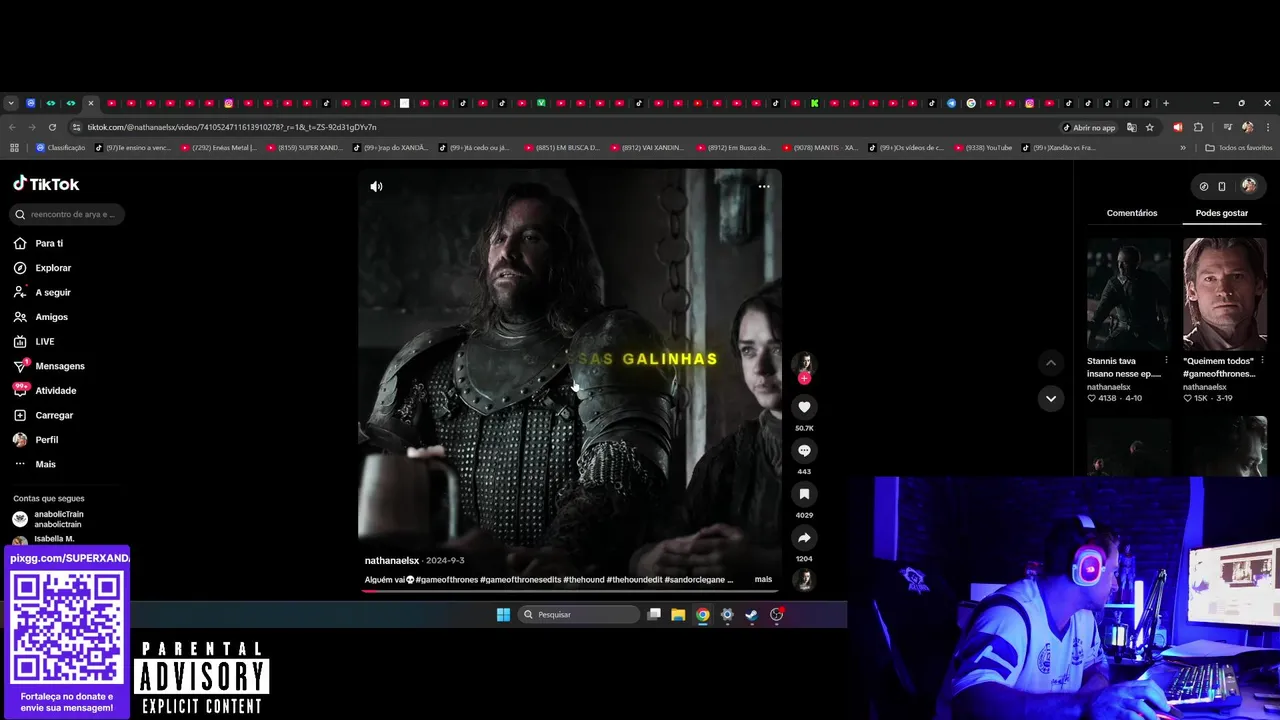Open nathanaelsx username on video
1280x720 pixels.
392,561
